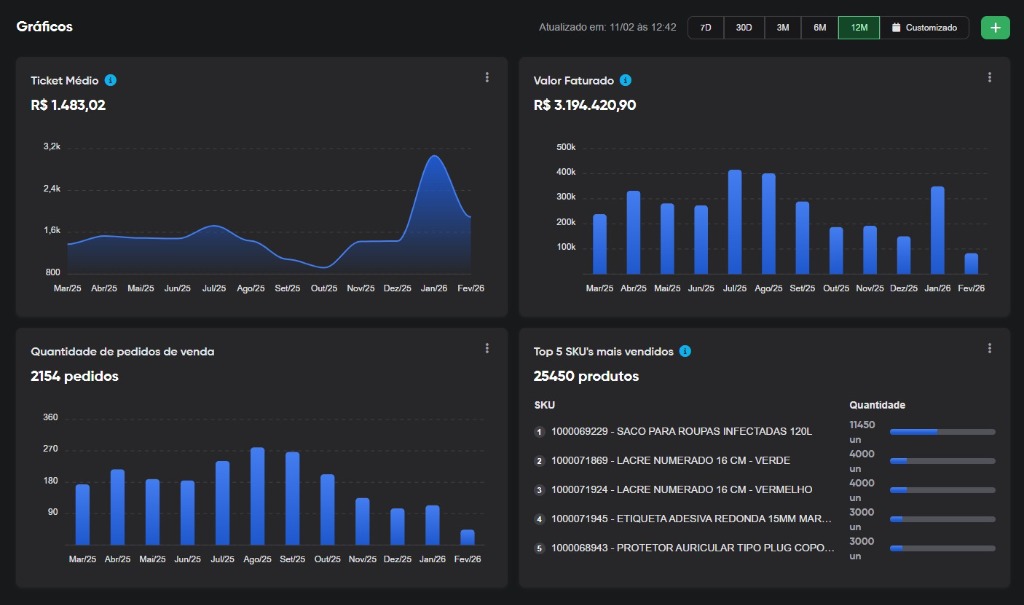Image resolution: width=1024 pixels, height=605 pixels.
Task: Click the info icon beside Valor Faturado
Action: (625, 80)
